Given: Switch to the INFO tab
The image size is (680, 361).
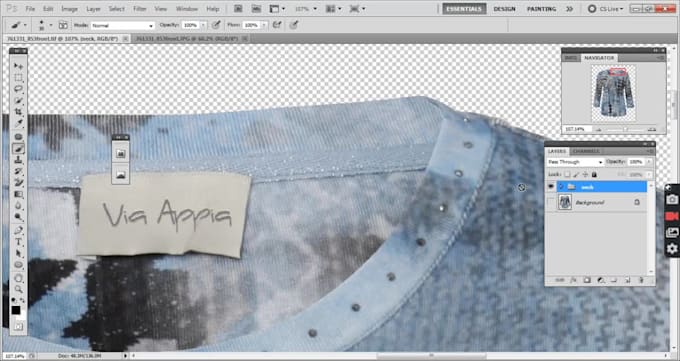Looking at the screenshot, I should click(570, 58).
